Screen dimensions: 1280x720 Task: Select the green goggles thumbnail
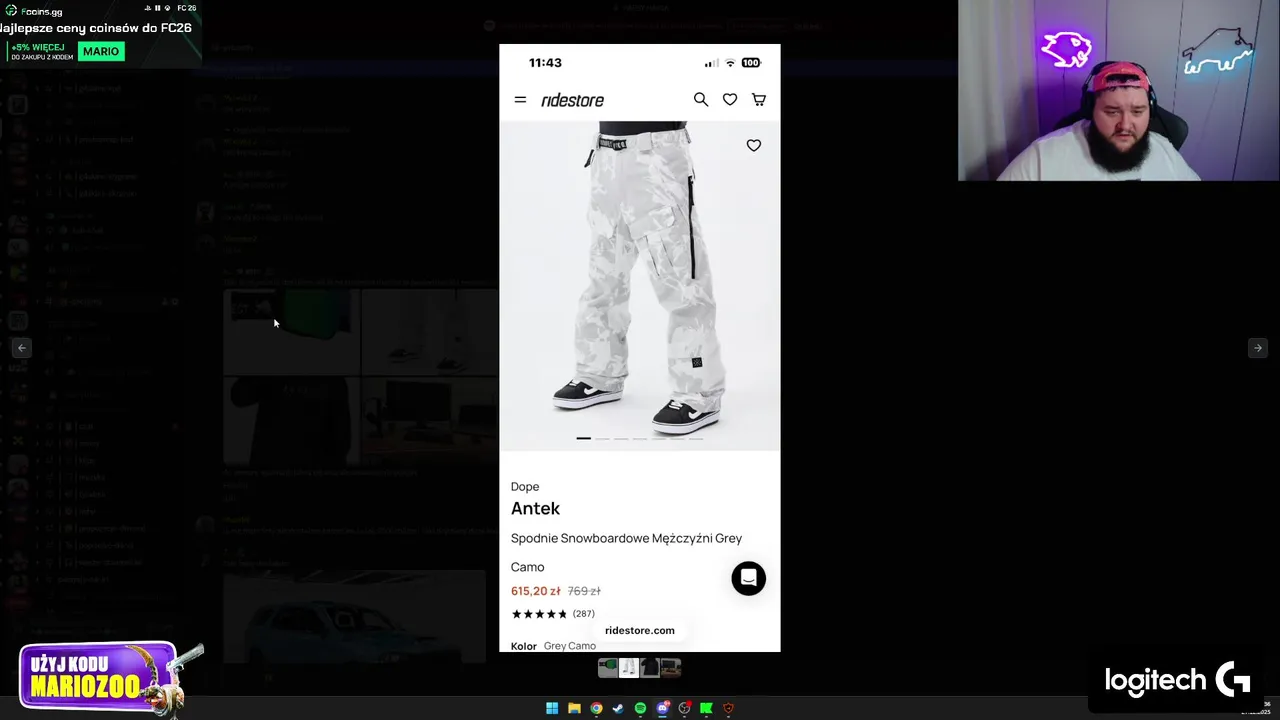click(x=608, y=667)
